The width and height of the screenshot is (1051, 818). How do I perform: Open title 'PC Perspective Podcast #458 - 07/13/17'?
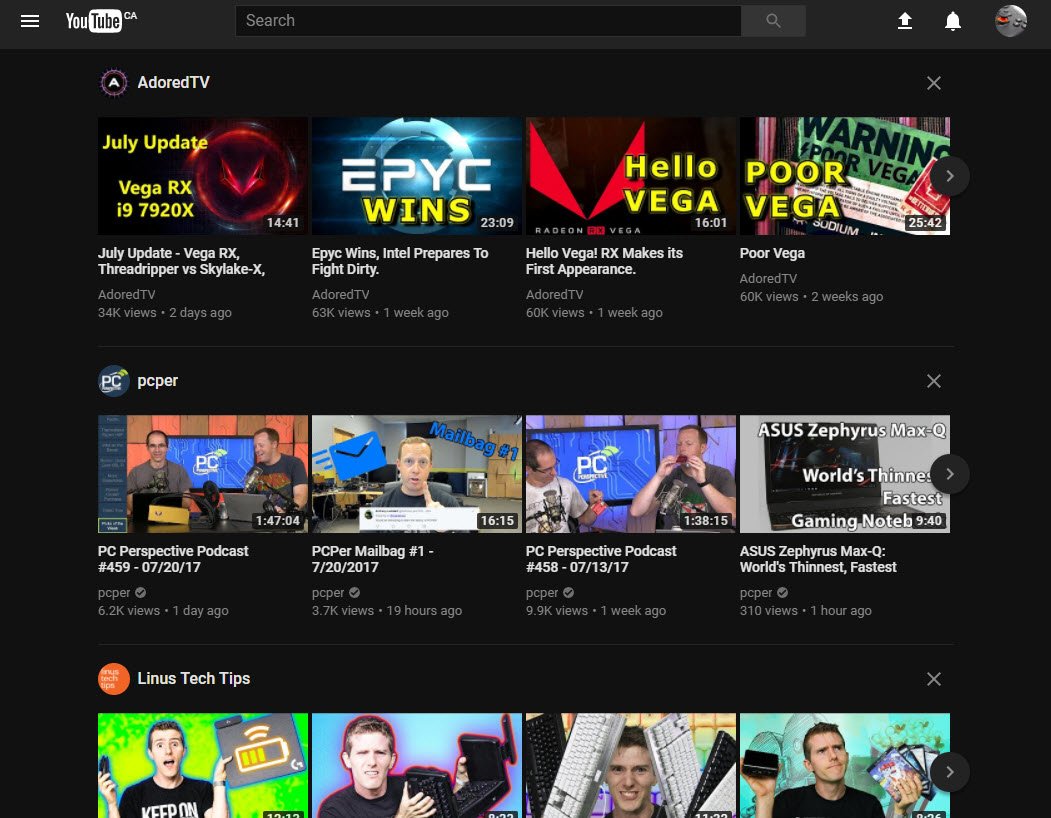tap(601, 559)
